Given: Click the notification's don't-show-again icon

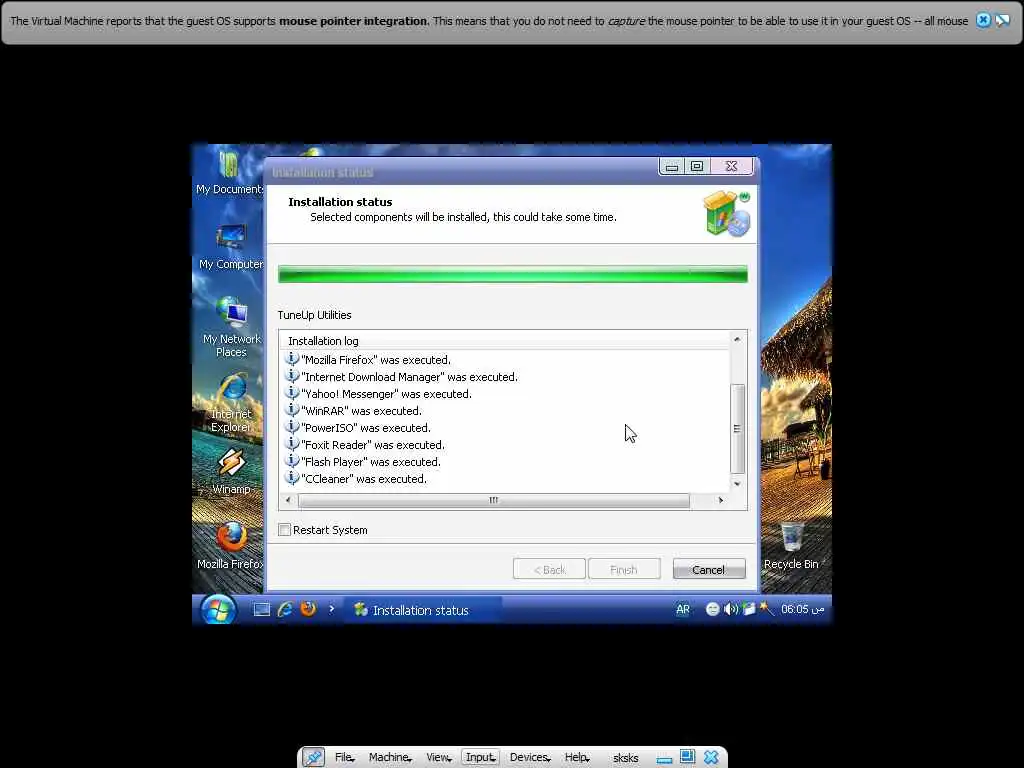Looking at the screenshot, I should click(1002, 20).
